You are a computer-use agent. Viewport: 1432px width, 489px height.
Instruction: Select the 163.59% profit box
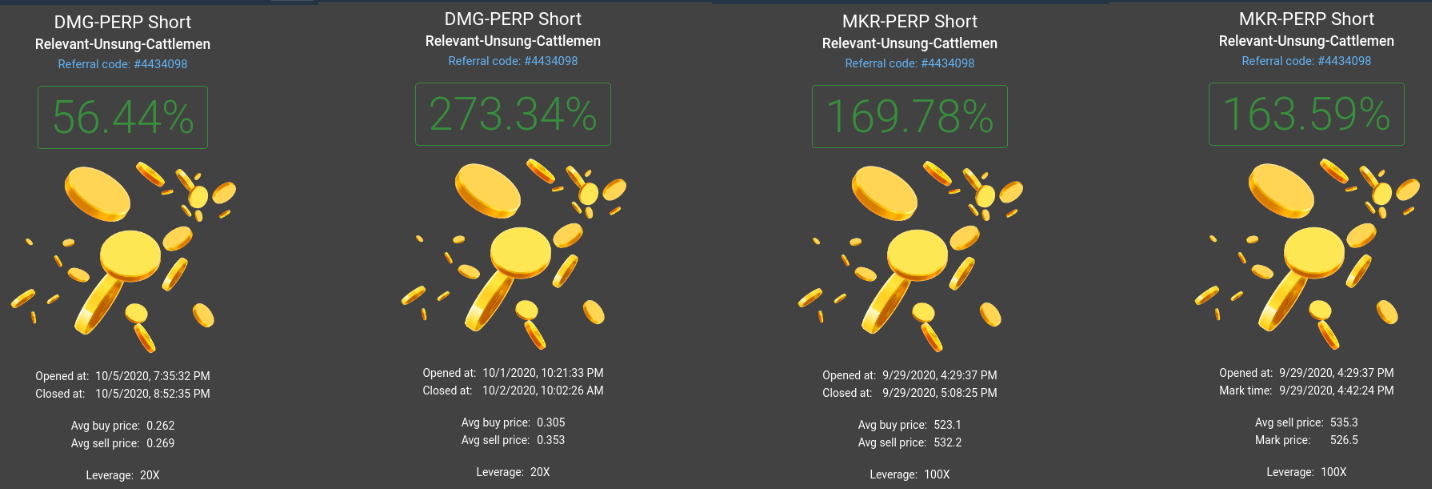point(1307,115)
